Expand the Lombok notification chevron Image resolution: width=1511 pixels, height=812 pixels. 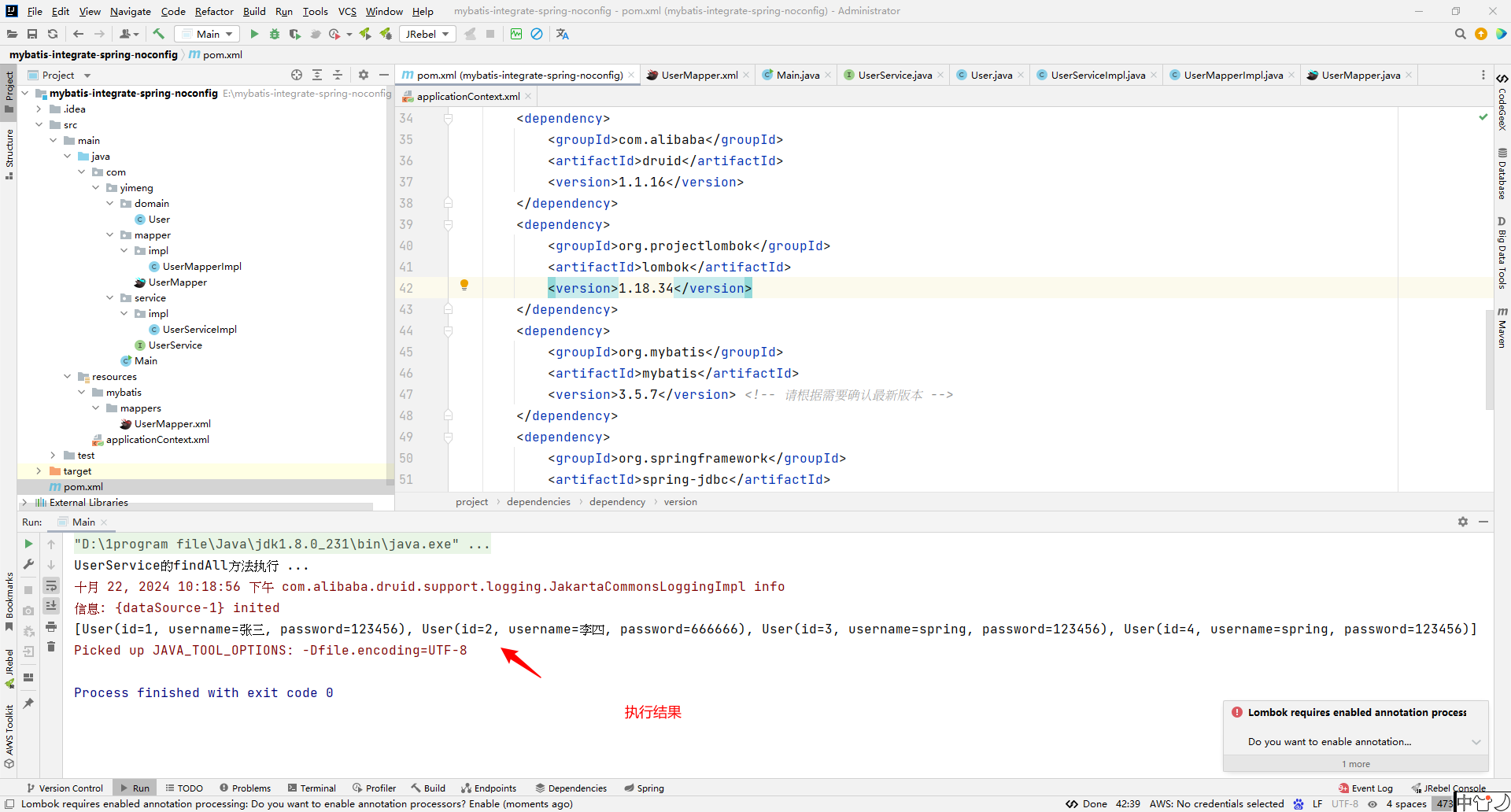pos(1476,742)
